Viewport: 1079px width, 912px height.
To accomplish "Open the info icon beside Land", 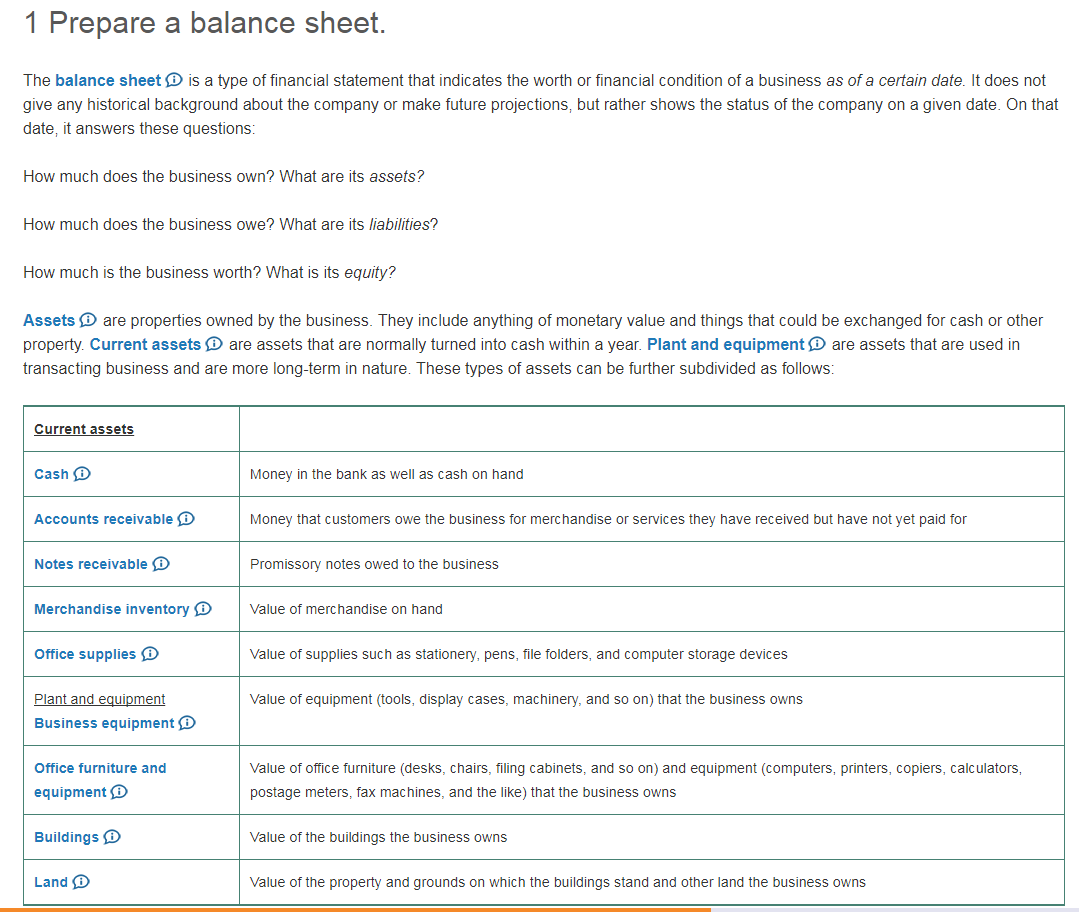I will point(82,882).
